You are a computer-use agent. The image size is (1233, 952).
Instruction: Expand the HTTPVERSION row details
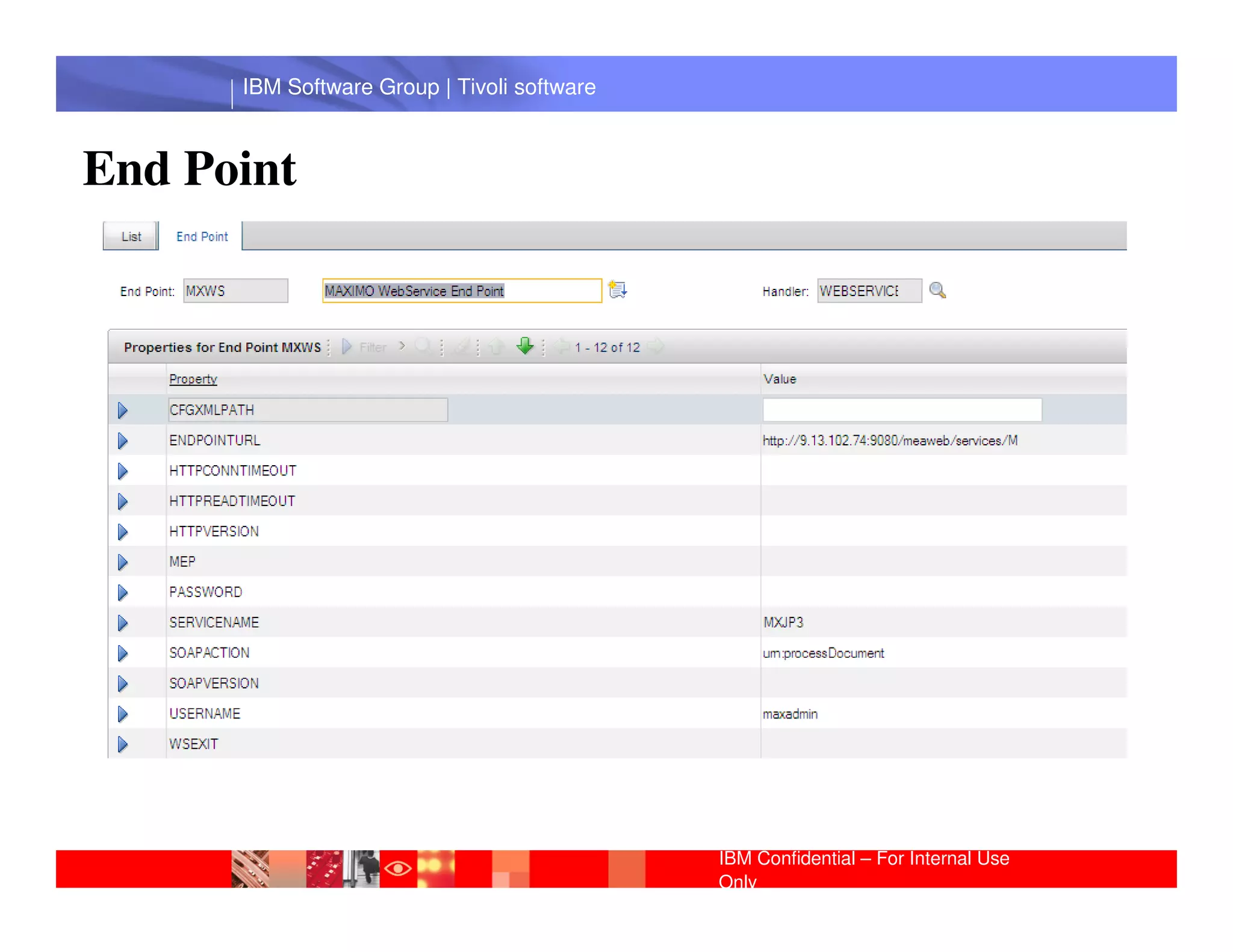(123, 532)
